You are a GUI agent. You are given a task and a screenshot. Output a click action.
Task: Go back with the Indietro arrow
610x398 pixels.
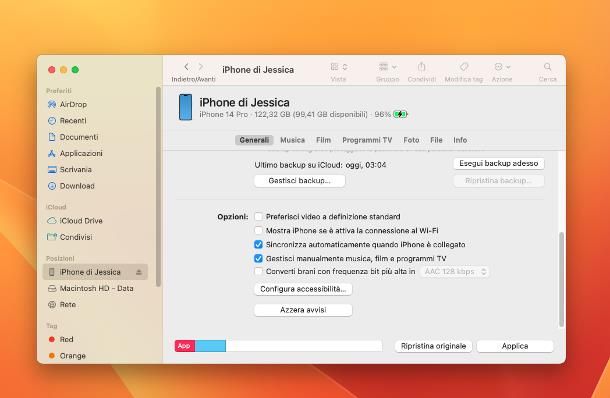pos(186,67)
